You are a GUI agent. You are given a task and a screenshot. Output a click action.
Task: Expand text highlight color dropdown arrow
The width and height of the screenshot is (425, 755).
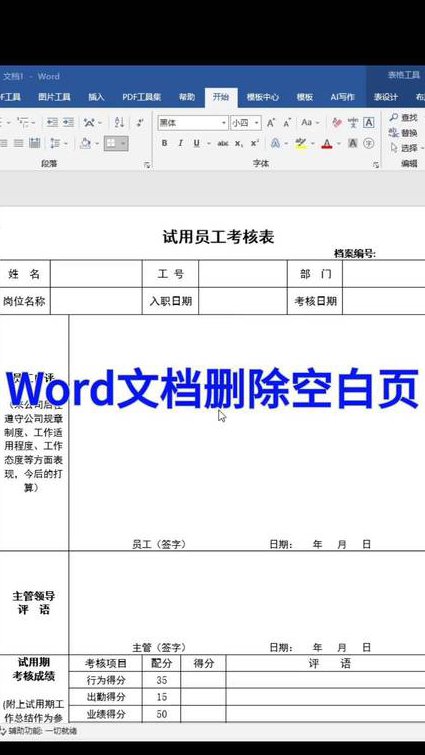coord(313,143)
